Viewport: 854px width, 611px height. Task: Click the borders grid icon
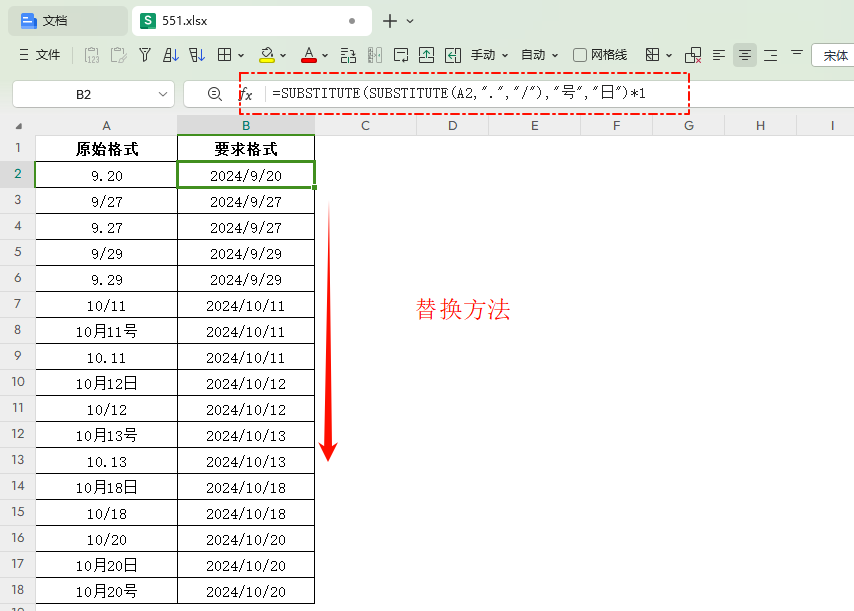(x=224, y=55)
